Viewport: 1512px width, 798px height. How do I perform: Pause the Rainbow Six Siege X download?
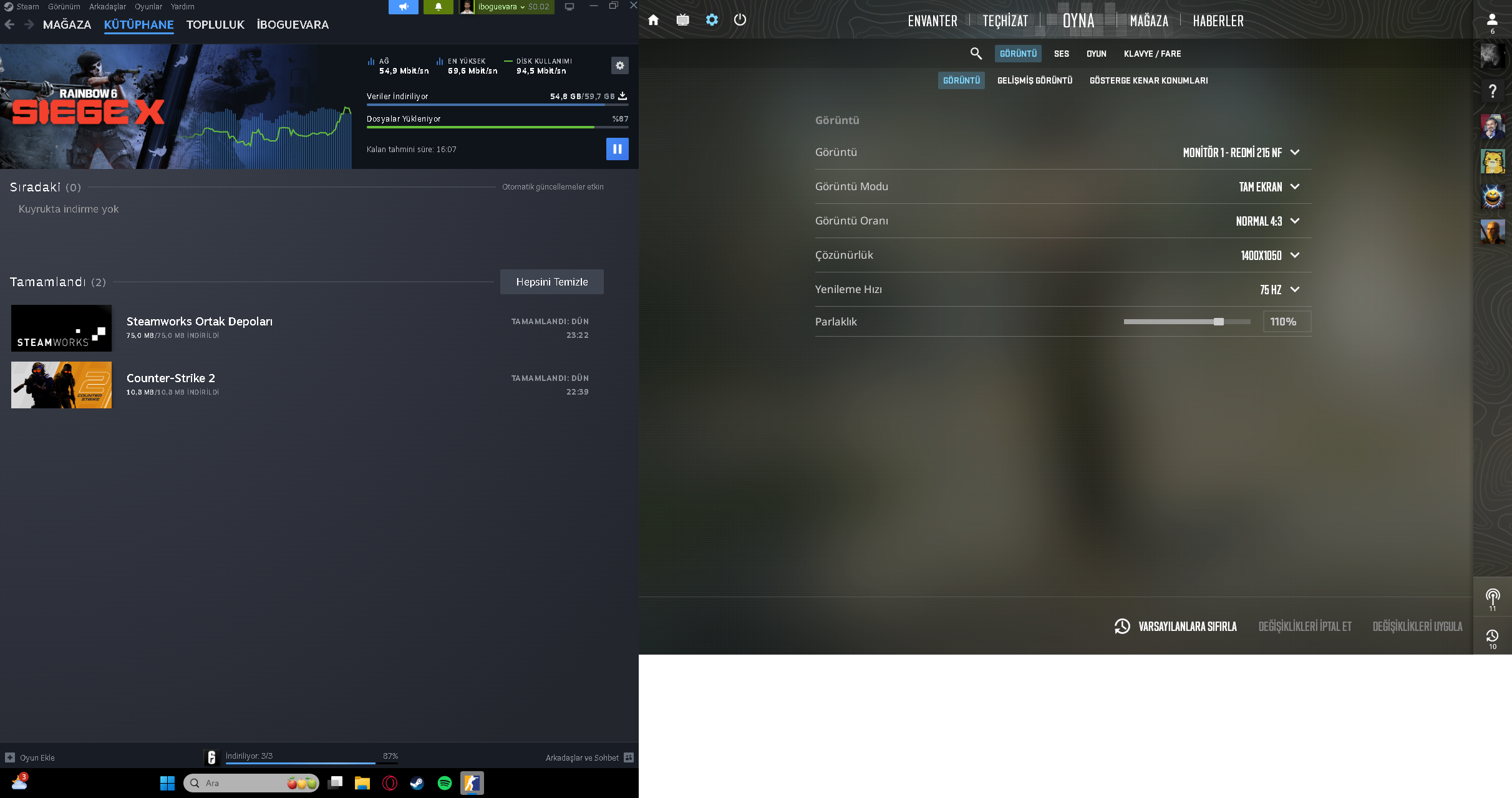[x=618, y=149]
